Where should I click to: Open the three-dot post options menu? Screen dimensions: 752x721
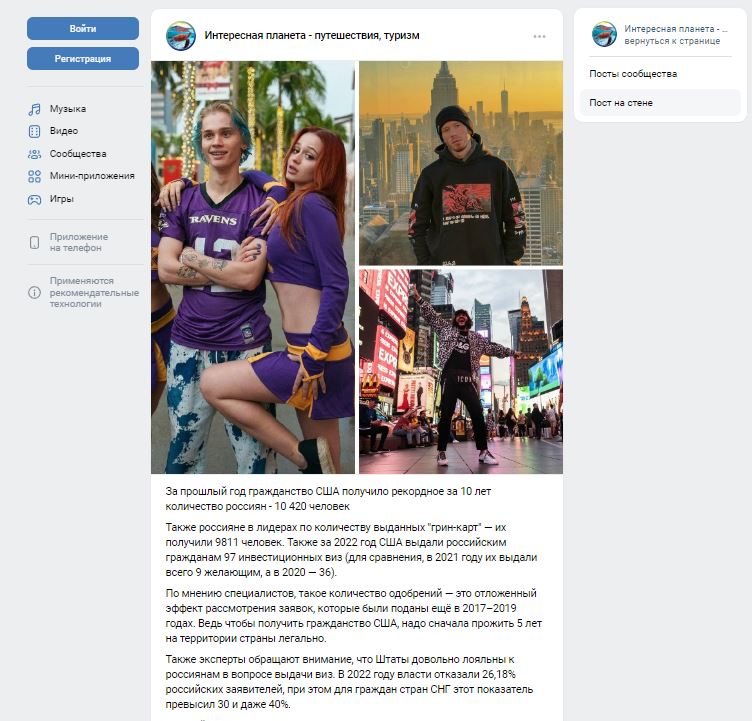pos(540,36)
